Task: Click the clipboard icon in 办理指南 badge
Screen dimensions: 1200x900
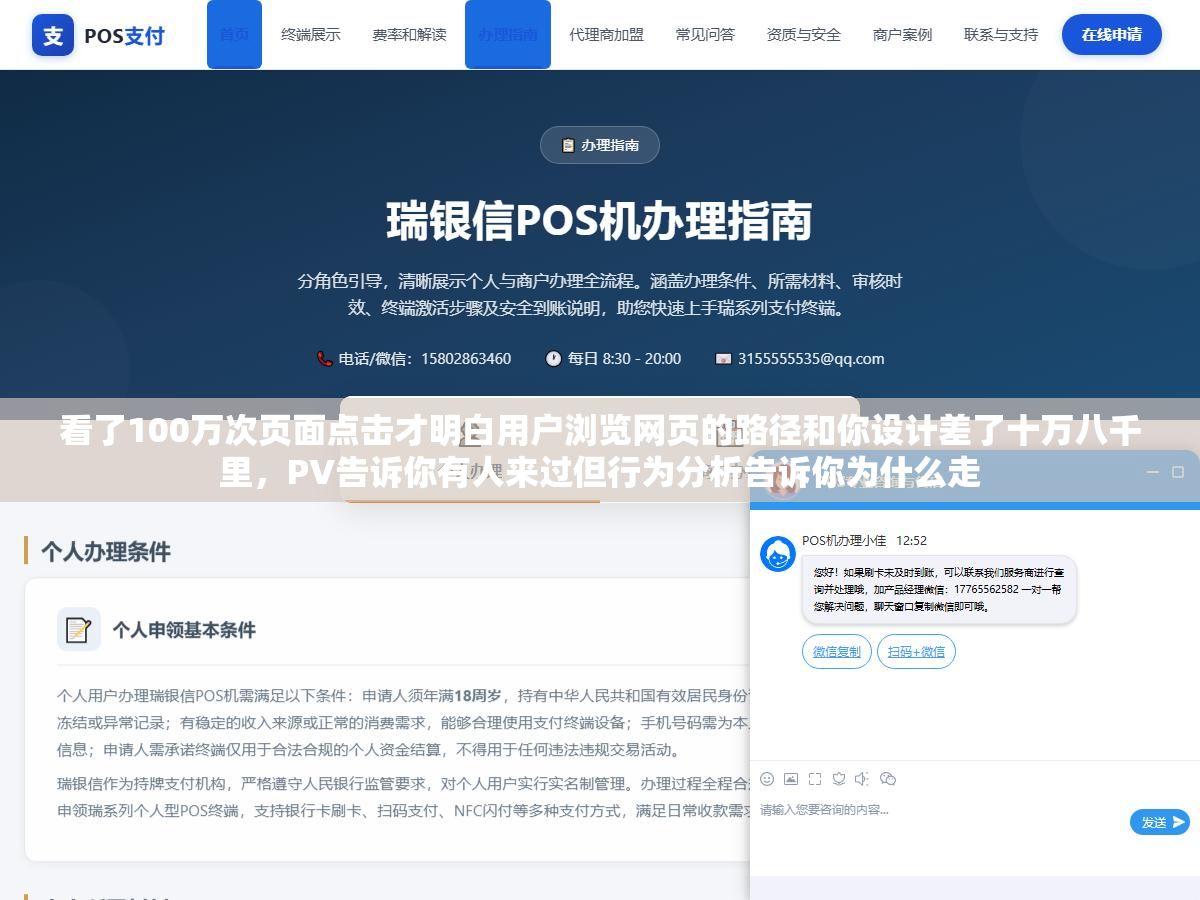Action: (x=568, y=145)
